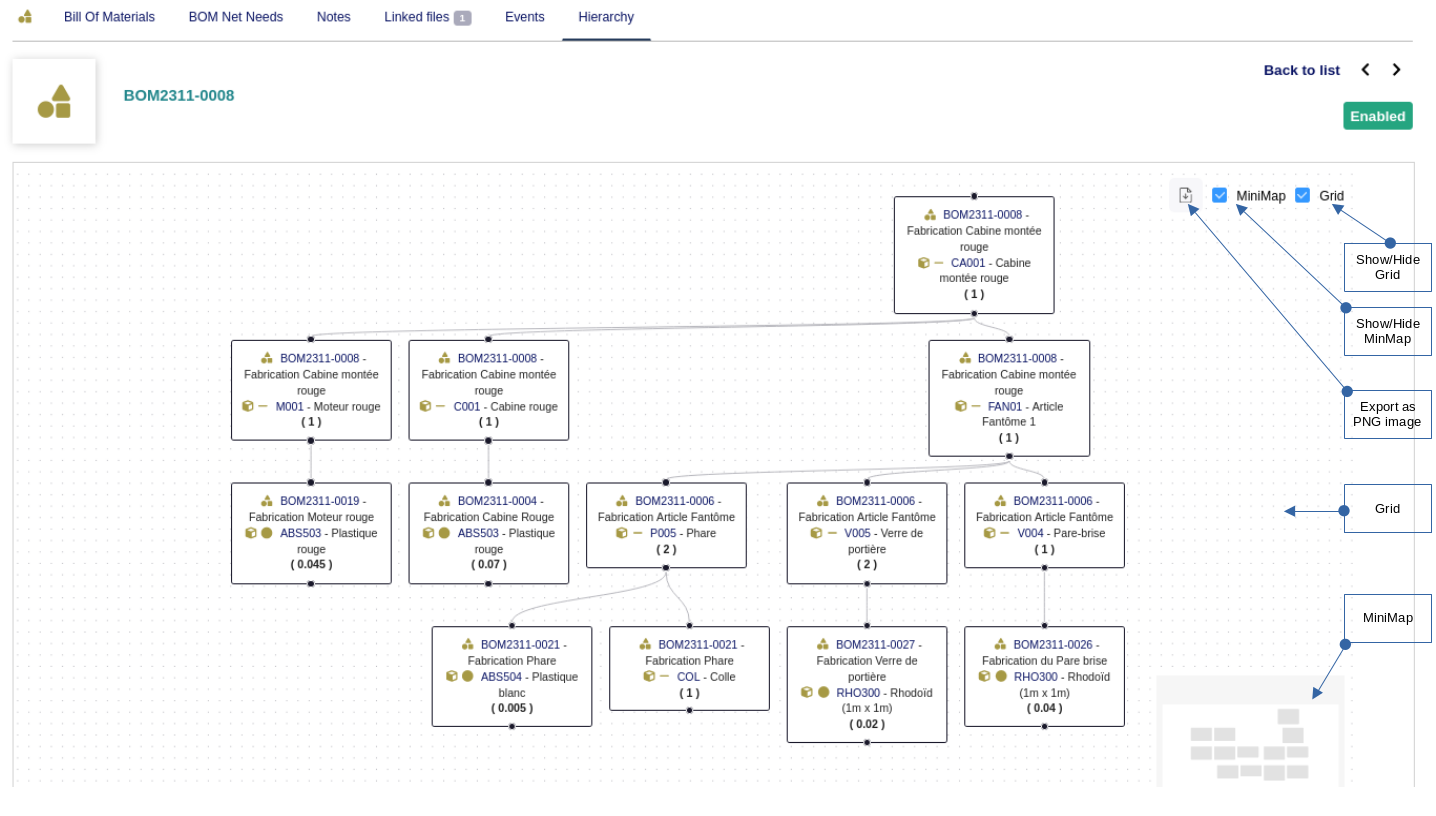Image resolution: width=1436 pixels, height=816 pixels.
Task: Go to the next record with right chevron
Action: [x=1396, y=70]
